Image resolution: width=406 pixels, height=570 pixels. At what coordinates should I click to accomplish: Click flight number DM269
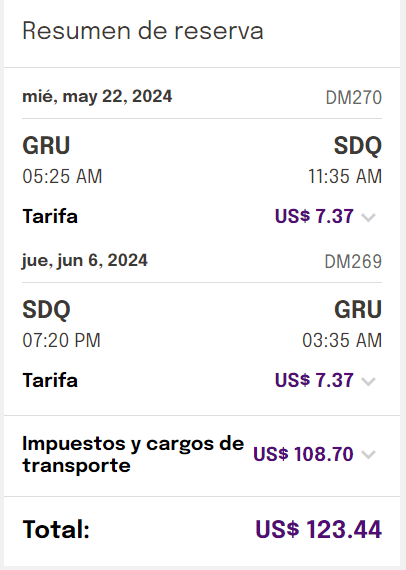pyautogui.click(x=353, y=262)
